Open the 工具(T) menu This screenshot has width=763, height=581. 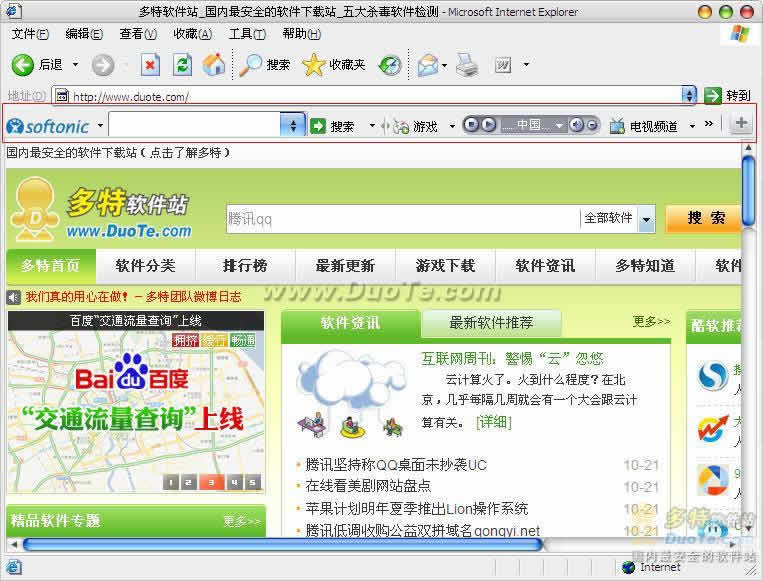[247, 34]
